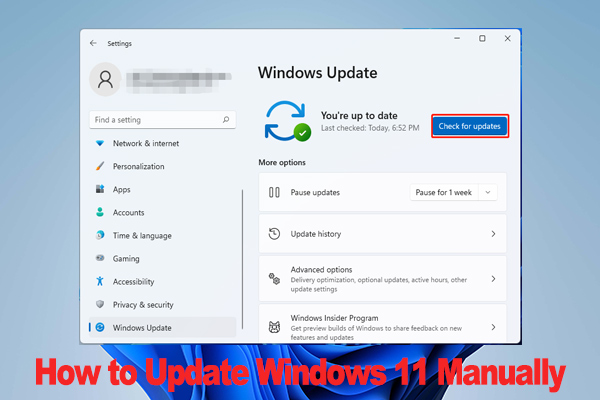Viewport: 600px width, 400px height.
Task: Maximize the Settings window
Action: click(482, 38)
